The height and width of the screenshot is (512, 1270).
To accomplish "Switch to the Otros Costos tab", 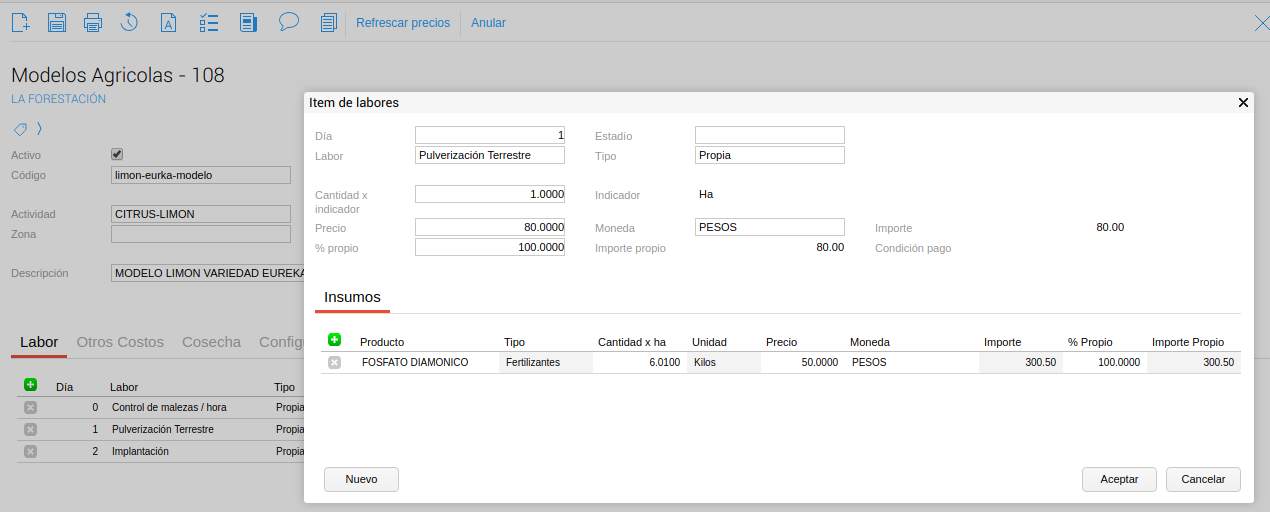I will click(120, 342).
